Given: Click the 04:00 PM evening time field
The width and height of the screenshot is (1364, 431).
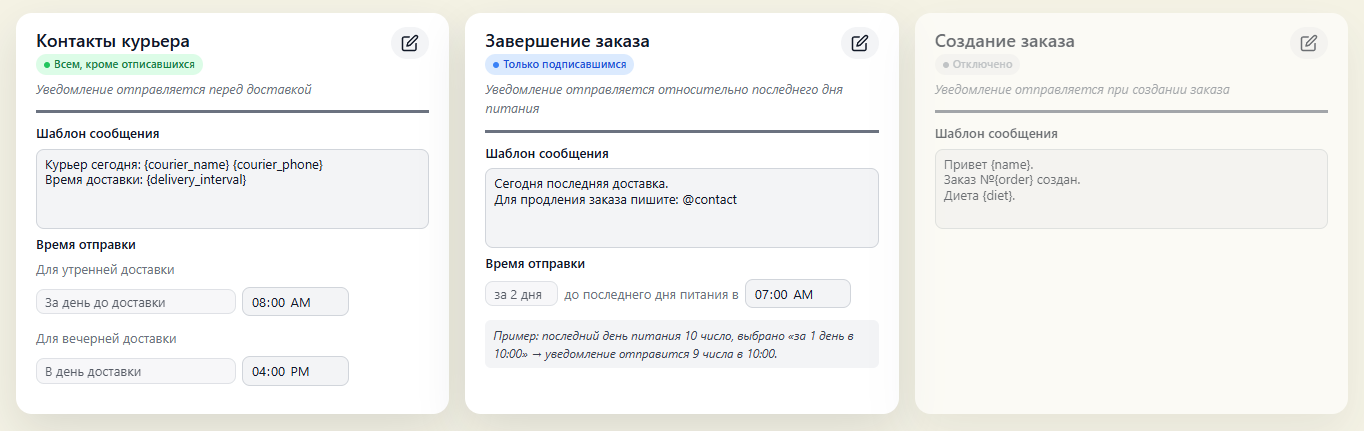Looking at the screenshot, I should (295, 371).
